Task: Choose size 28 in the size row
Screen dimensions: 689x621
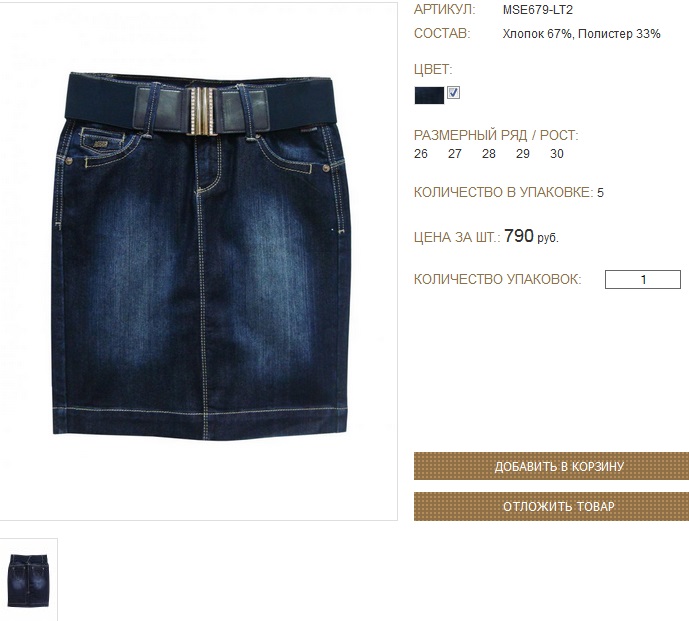Action: point(488,154)
